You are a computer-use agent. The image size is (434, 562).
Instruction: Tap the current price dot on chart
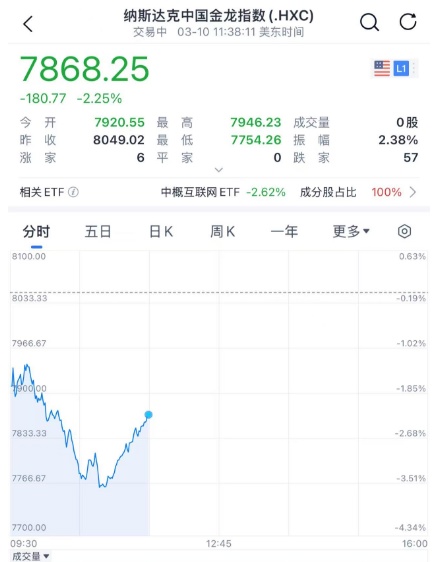(148, 415)
